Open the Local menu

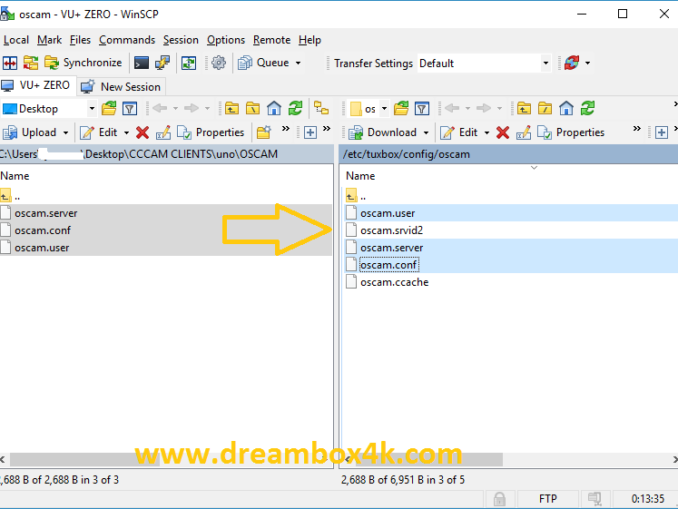pyautogui.click(x=16, y=40)
